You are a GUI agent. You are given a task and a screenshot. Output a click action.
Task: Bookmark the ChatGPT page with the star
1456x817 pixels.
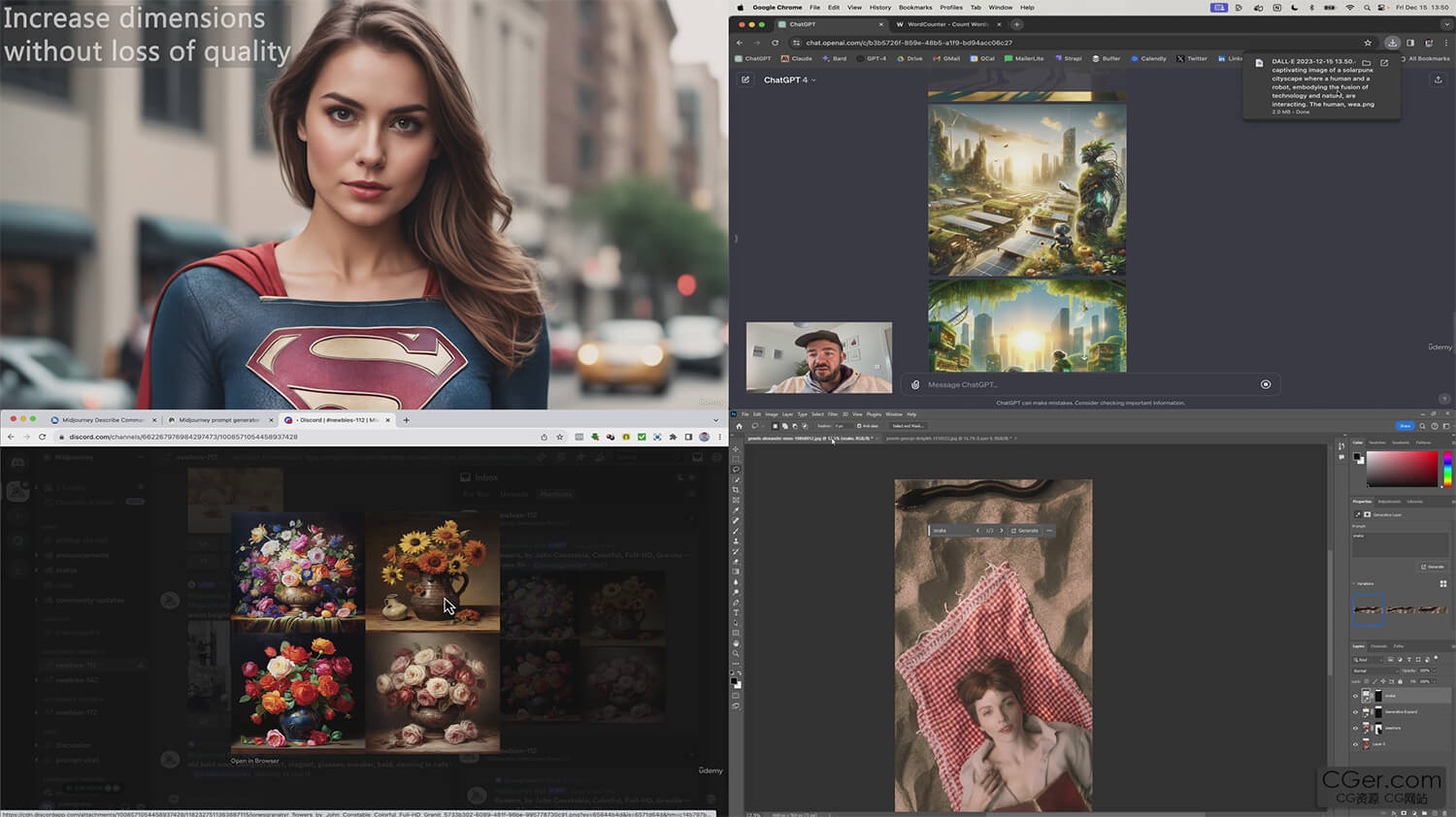[x=1368, y=43]
